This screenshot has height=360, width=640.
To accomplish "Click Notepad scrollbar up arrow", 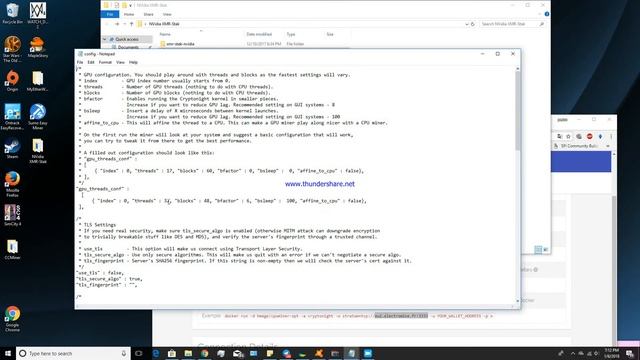I will [518, 69].
